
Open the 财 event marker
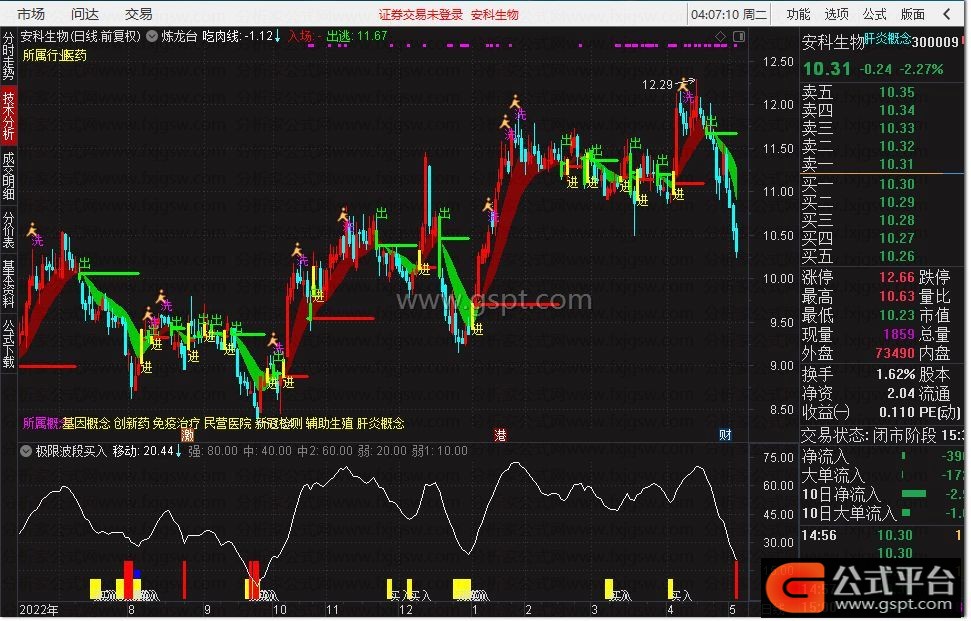tap(725, 435)
